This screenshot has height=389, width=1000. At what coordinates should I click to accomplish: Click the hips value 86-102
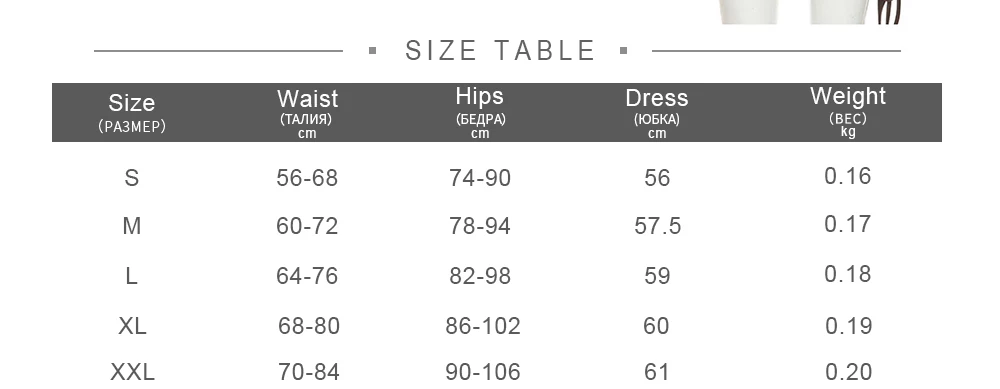click(483, 325)
